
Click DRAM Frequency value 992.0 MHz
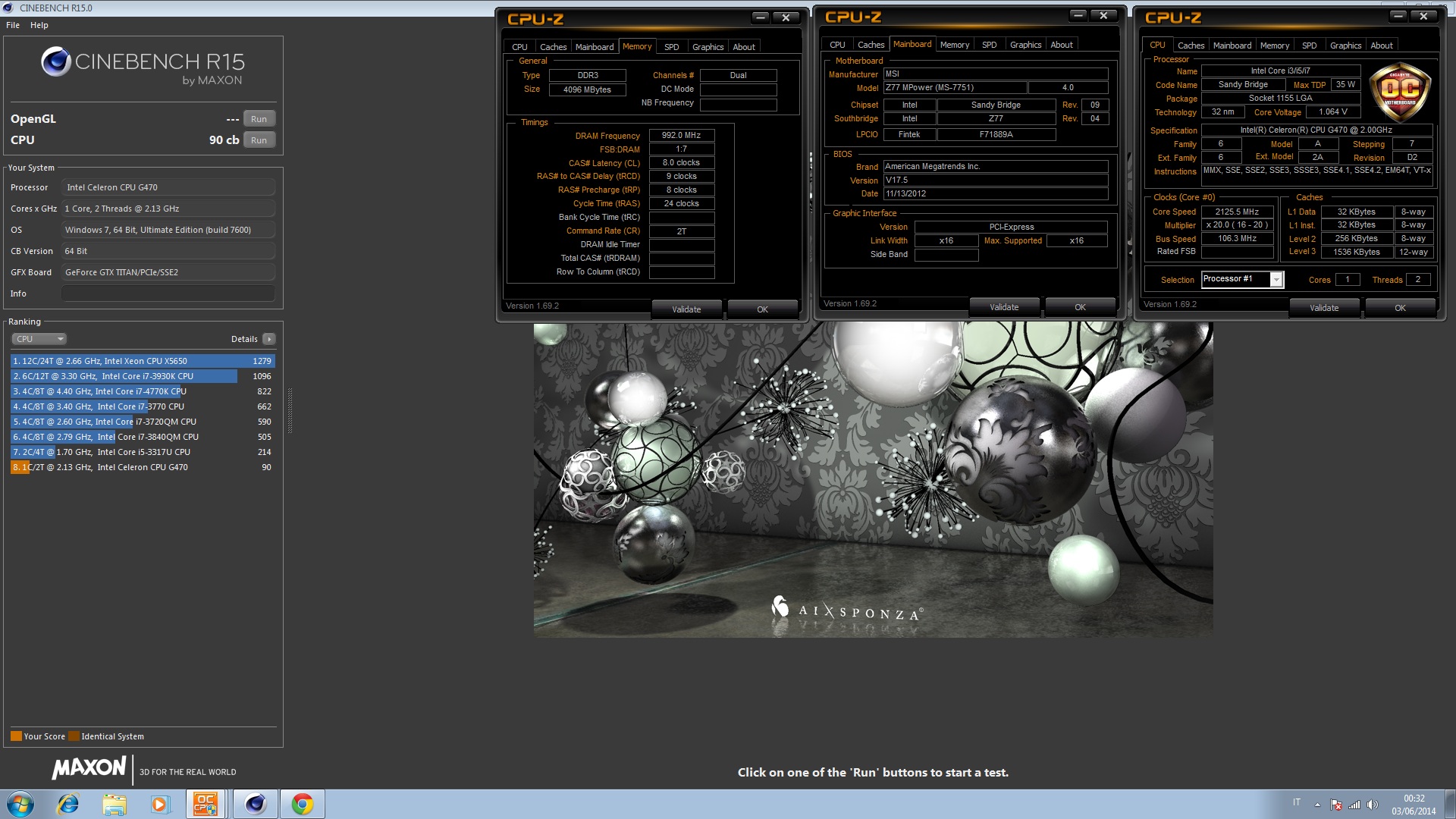pos(682,135)
